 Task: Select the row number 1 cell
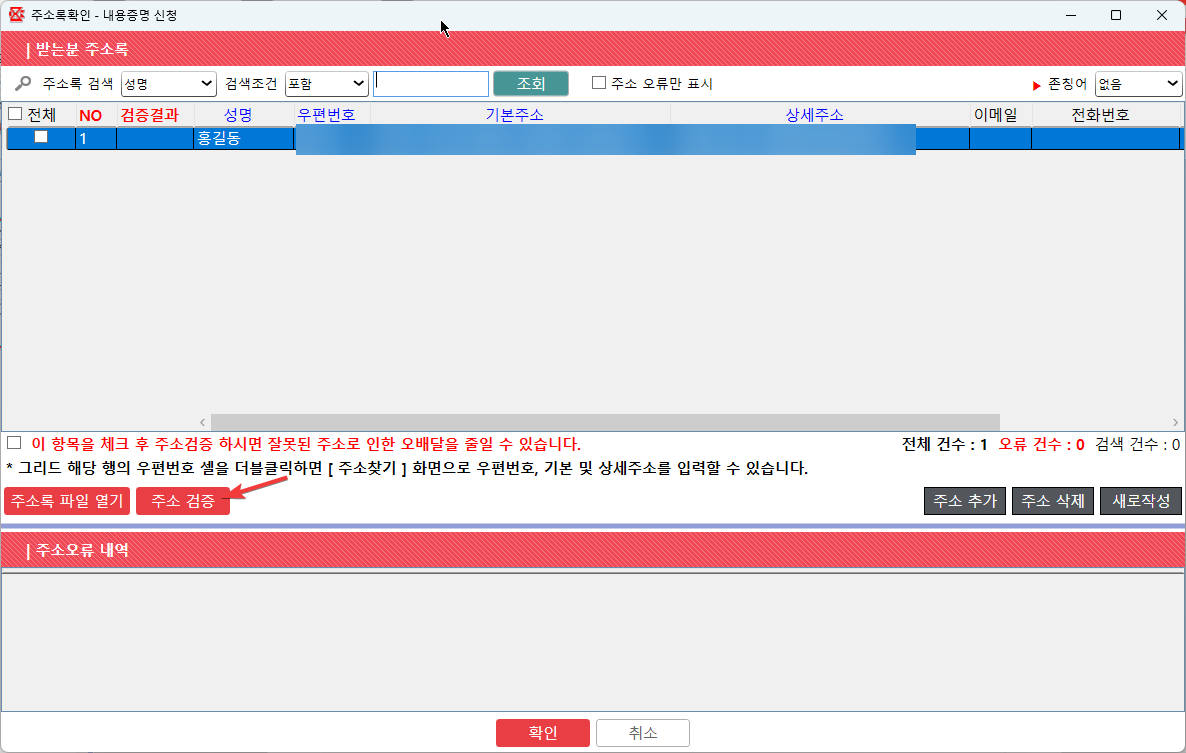[x=96, y=138]
